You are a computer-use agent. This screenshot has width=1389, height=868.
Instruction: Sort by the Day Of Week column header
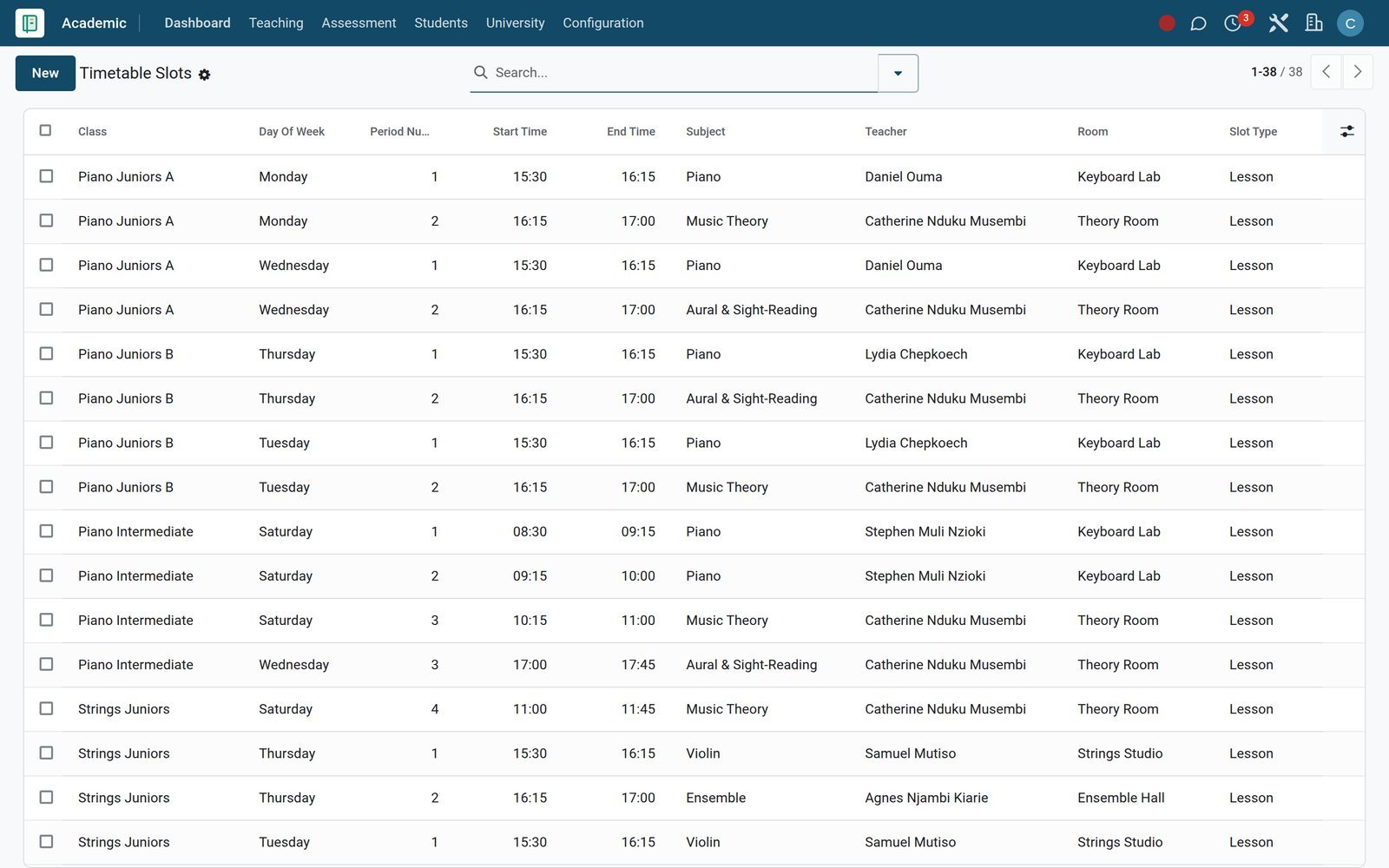pyautogui.click(x=292, y=131)
